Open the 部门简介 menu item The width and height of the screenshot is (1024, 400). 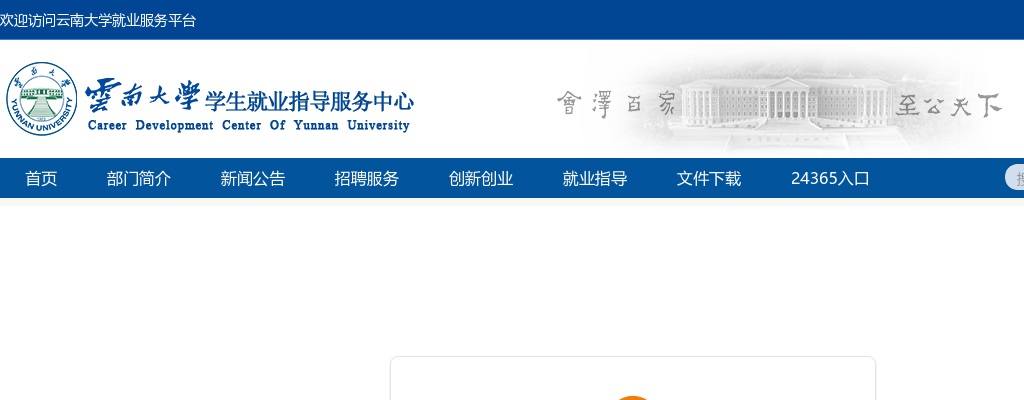139,179
